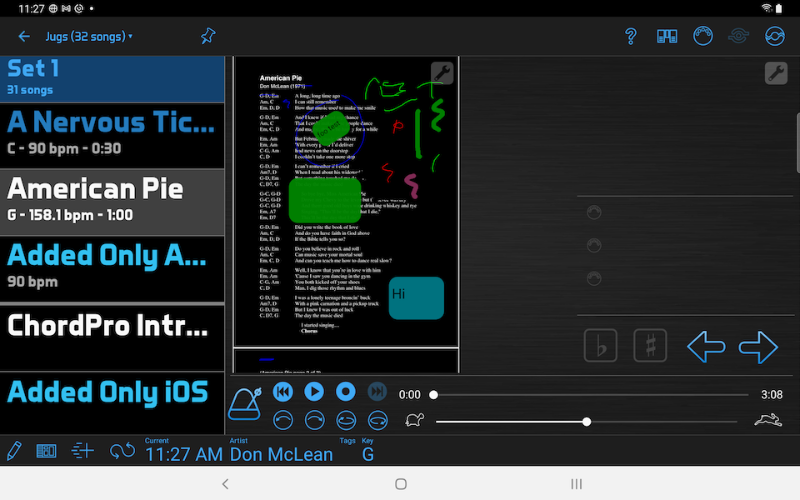Click the blue right arrow button
The width and height of the screenshot is (800, 500).
[x=758, y=347]
